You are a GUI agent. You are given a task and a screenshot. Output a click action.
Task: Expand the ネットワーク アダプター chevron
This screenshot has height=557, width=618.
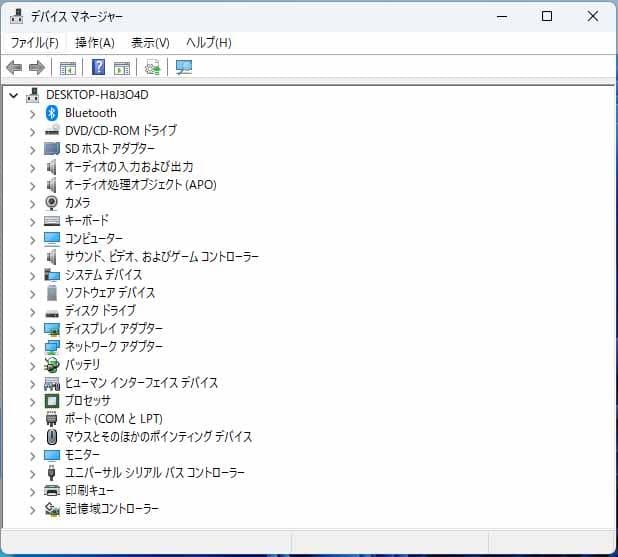[x=33, y=348]
